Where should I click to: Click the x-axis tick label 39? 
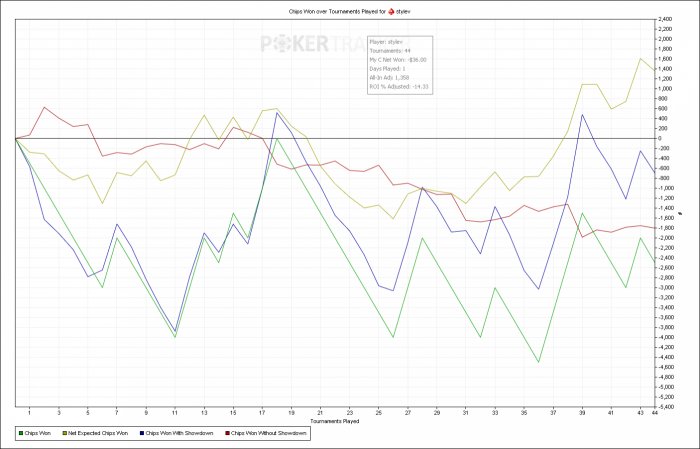point(582,413)
